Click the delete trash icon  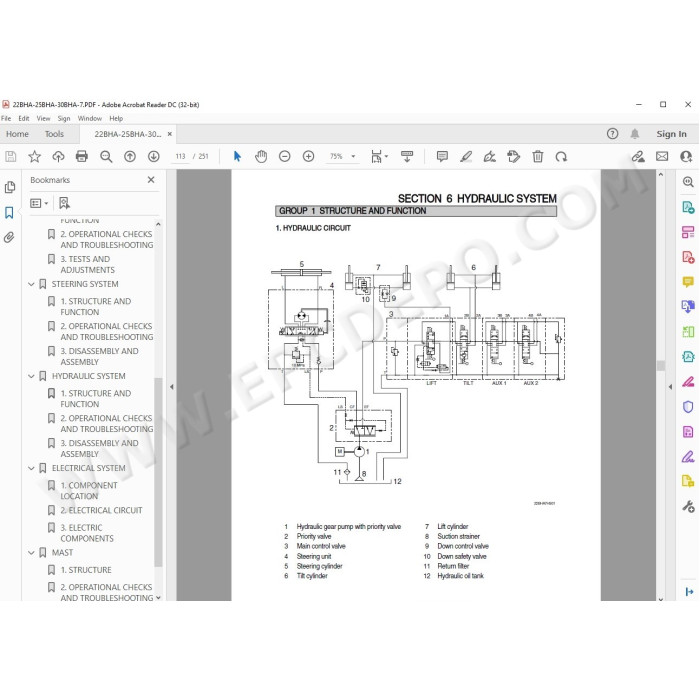pyautogui.click(x=538, y=156)
